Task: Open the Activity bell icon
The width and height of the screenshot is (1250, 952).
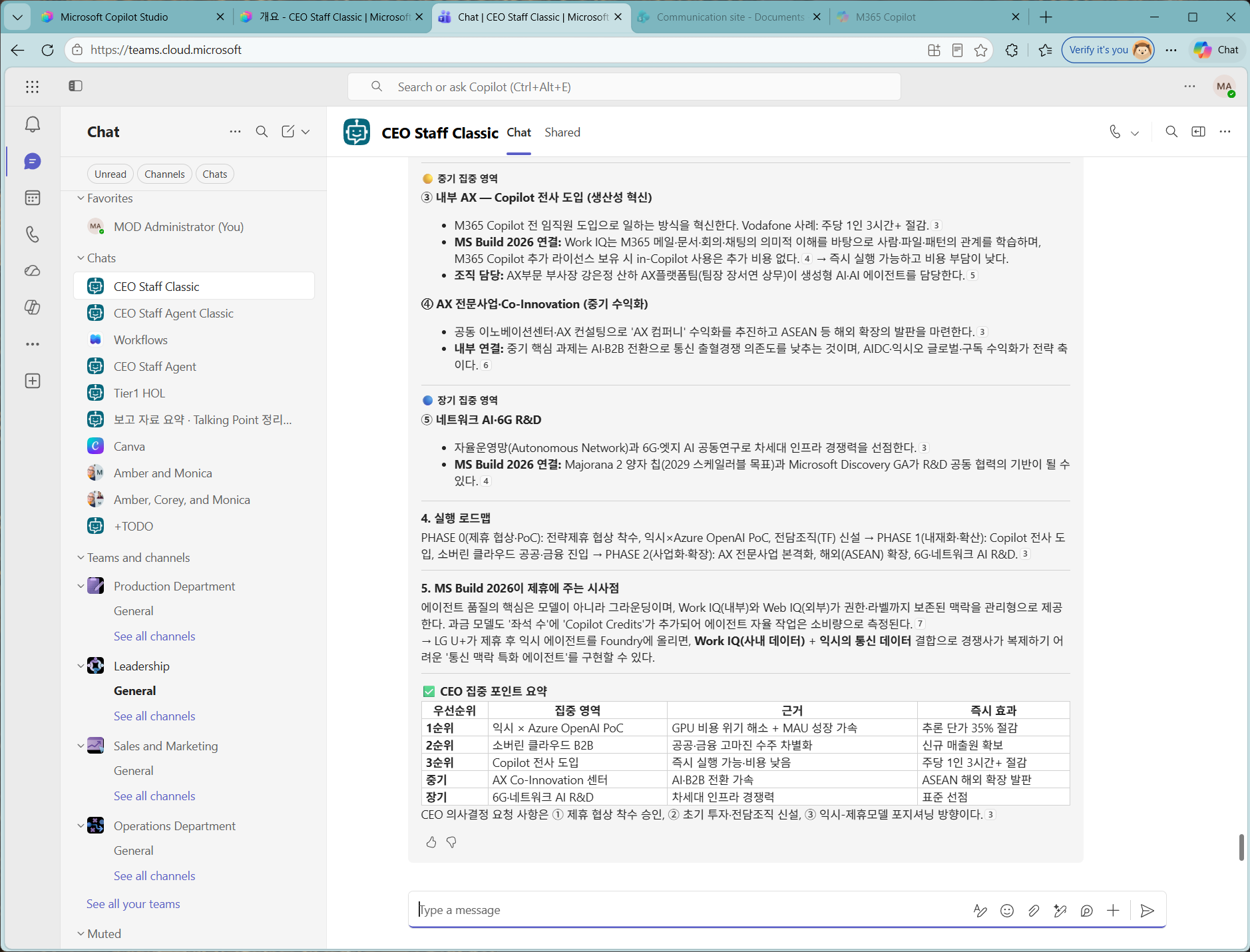Action: pyautogui.click(x=33, y=124)
